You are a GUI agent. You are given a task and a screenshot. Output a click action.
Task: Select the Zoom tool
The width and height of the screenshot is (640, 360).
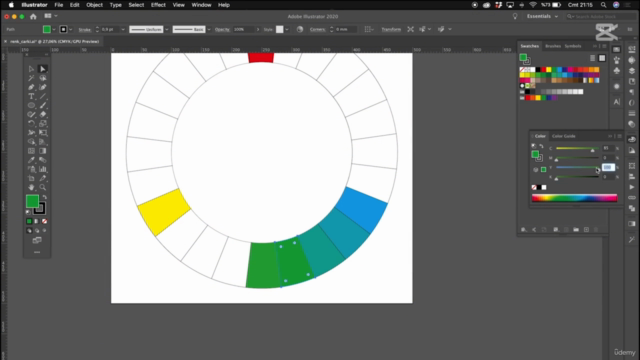click(42, 187)
